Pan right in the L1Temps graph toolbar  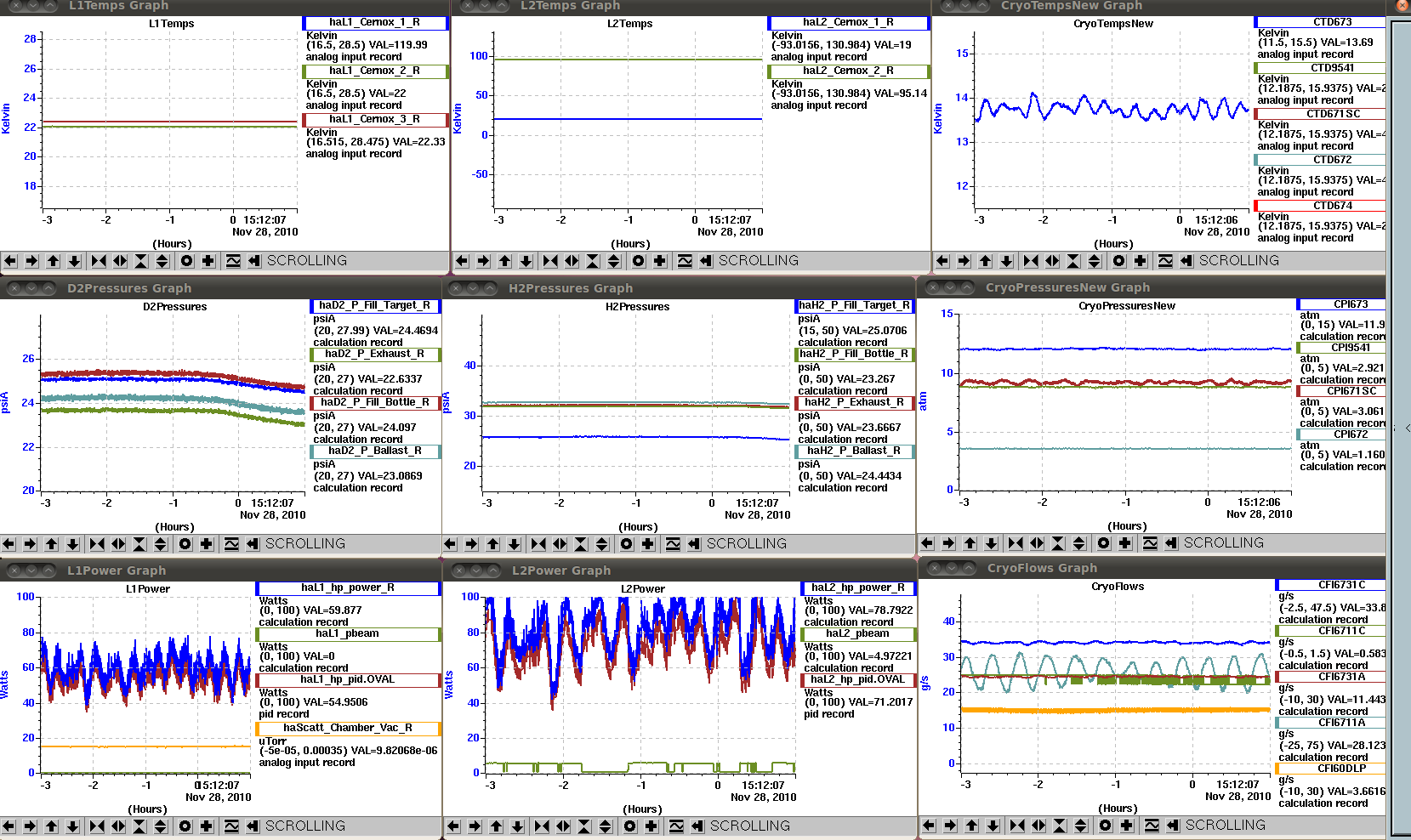[x=31, y=261]
